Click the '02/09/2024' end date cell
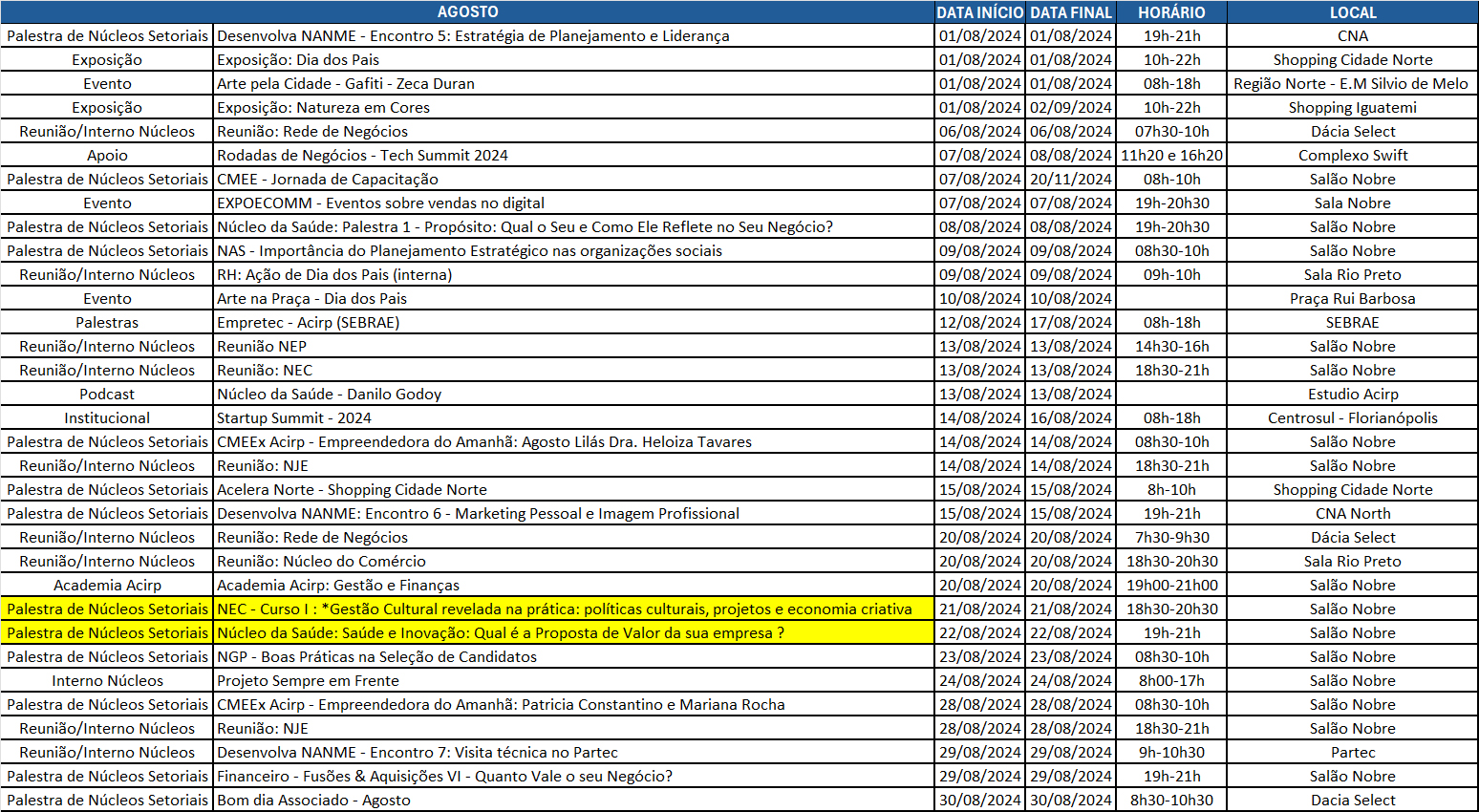Viewport: 1479px width, 812px height. coord(1071,107)
